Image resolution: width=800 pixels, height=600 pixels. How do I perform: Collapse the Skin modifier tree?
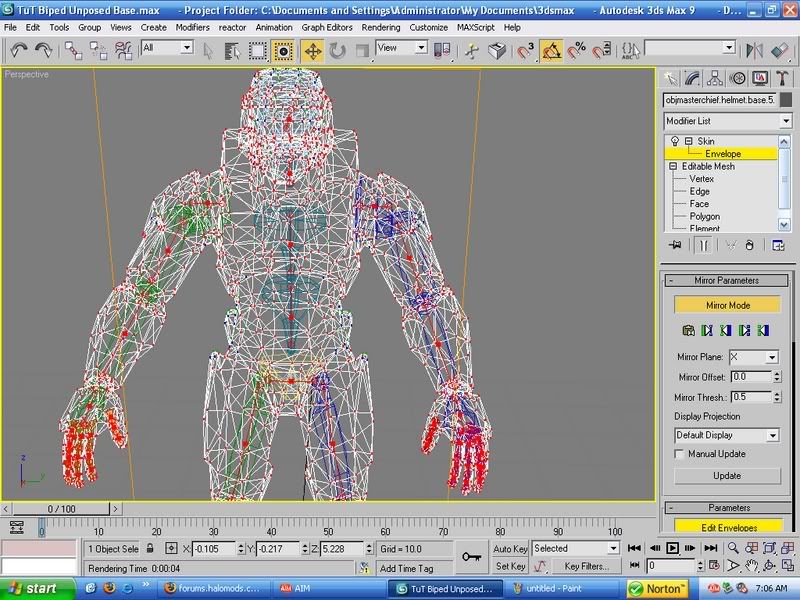point(688,141)
